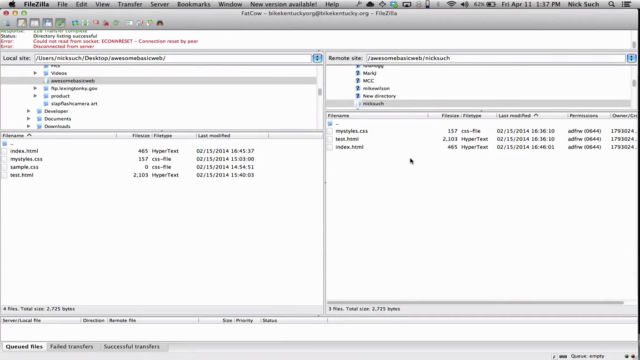Open the Remote site path dropdown
This screenshot has width=640, height=360.
[631, 58]
